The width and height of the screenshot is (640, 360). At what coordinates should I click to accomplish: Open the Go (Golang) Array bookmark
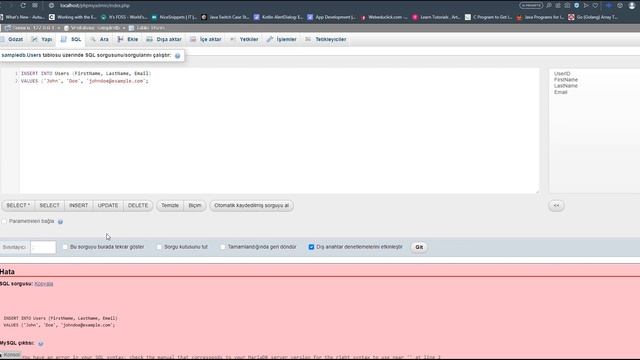click(x=593, y=17)
